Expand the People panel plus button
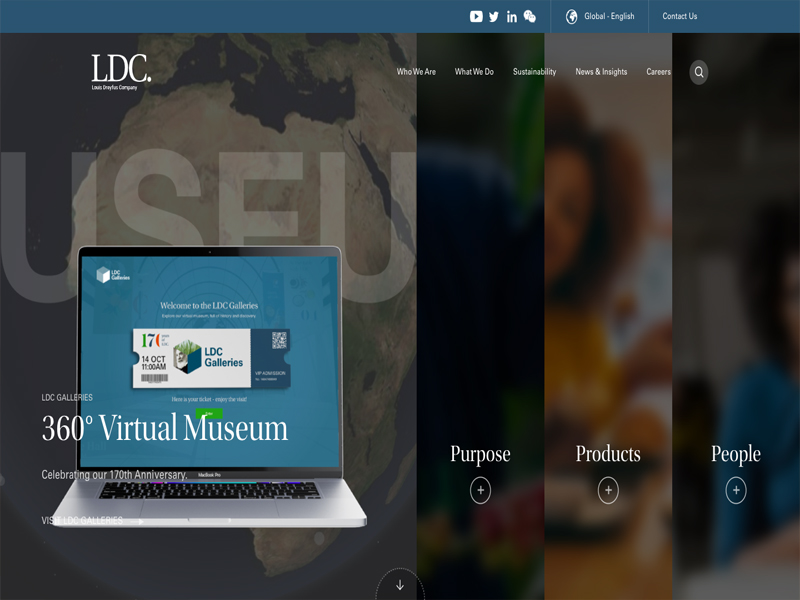 tap(736, 490)
